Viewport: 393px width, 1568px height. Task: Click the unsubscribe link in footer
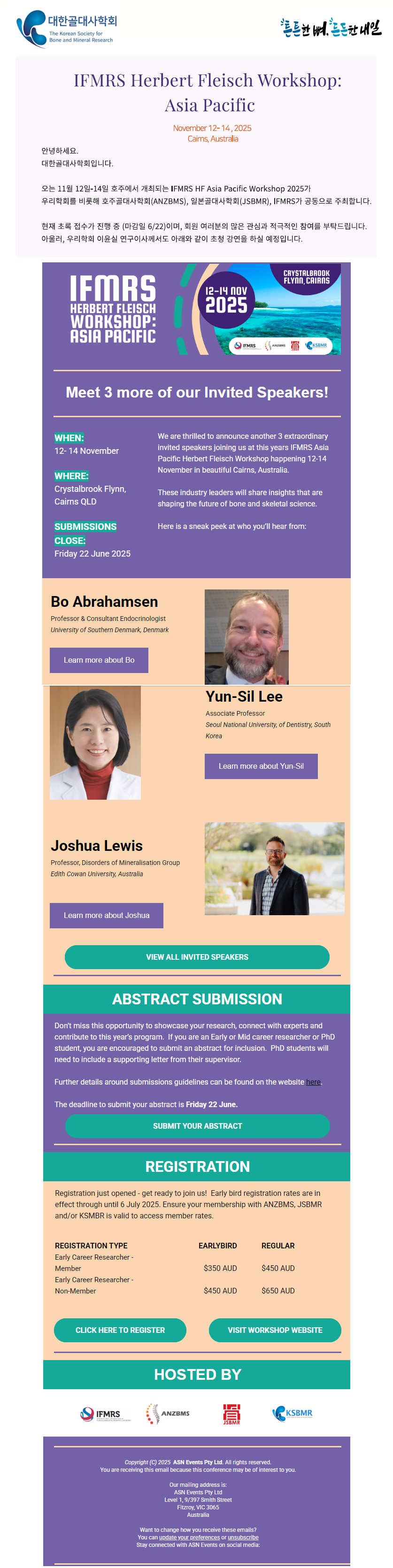(x=243, y=1537)
